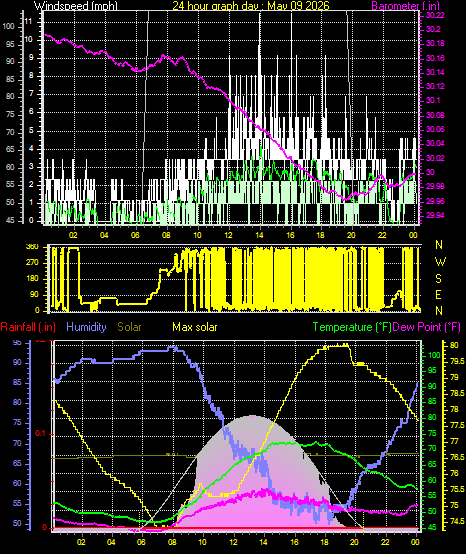466x554 pixels.
Task: Click the N compass letter at top
Action: point(439,244)
